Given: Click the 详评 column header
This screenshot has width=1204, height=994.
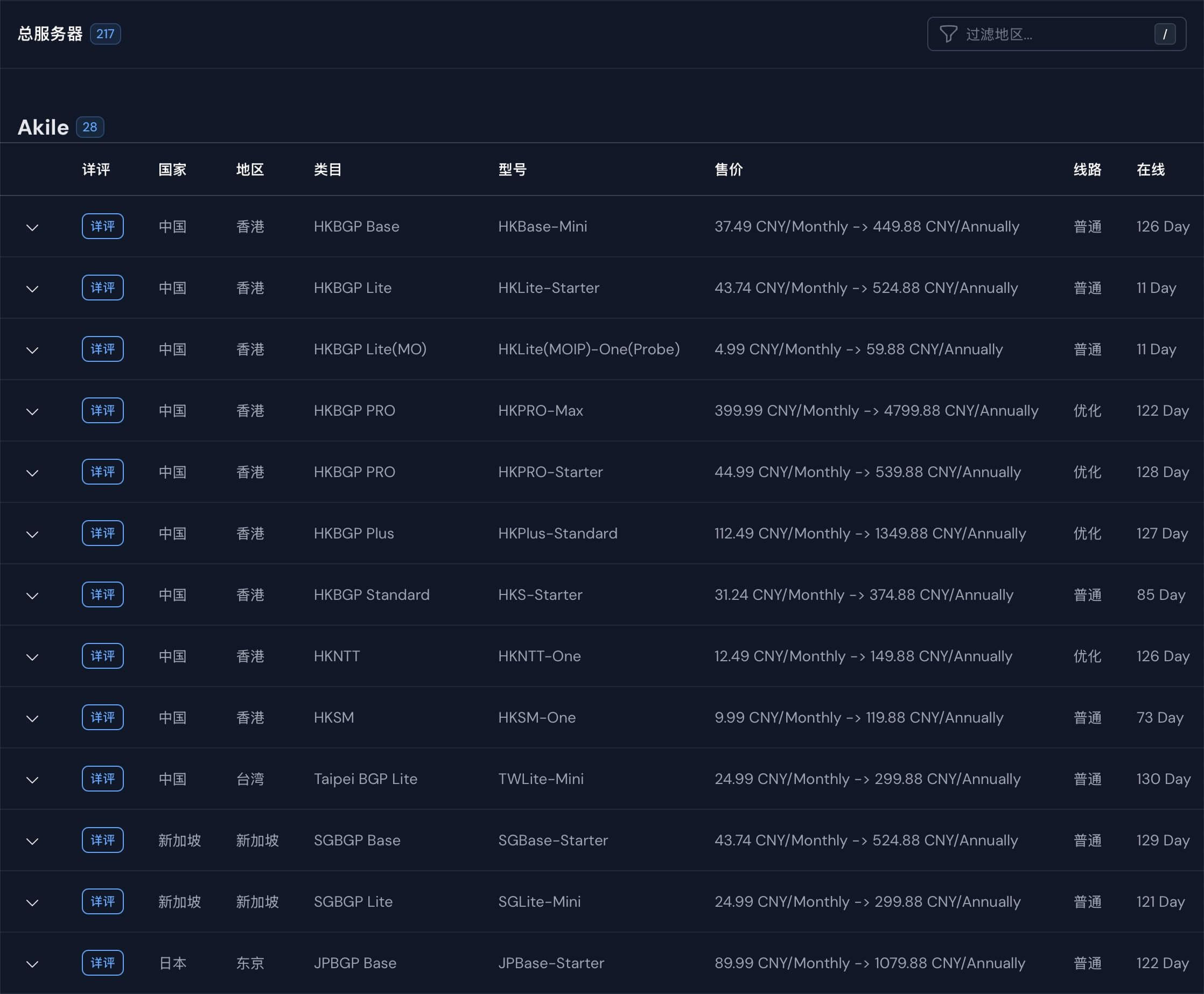Looking at the screenshot, I should click(96, 170).
